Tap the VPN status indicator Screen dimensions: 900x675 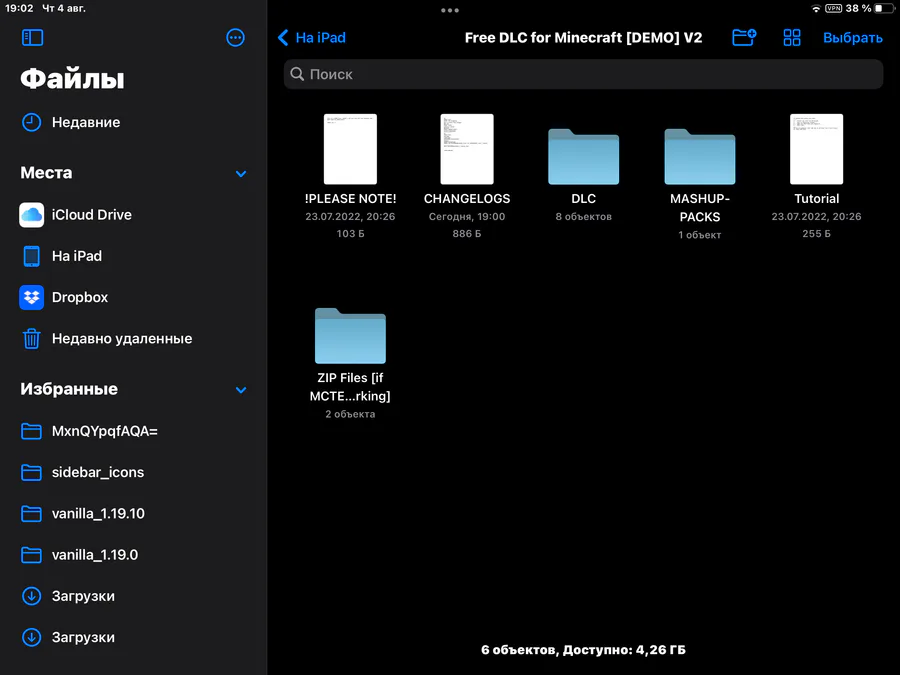point(833,9)
